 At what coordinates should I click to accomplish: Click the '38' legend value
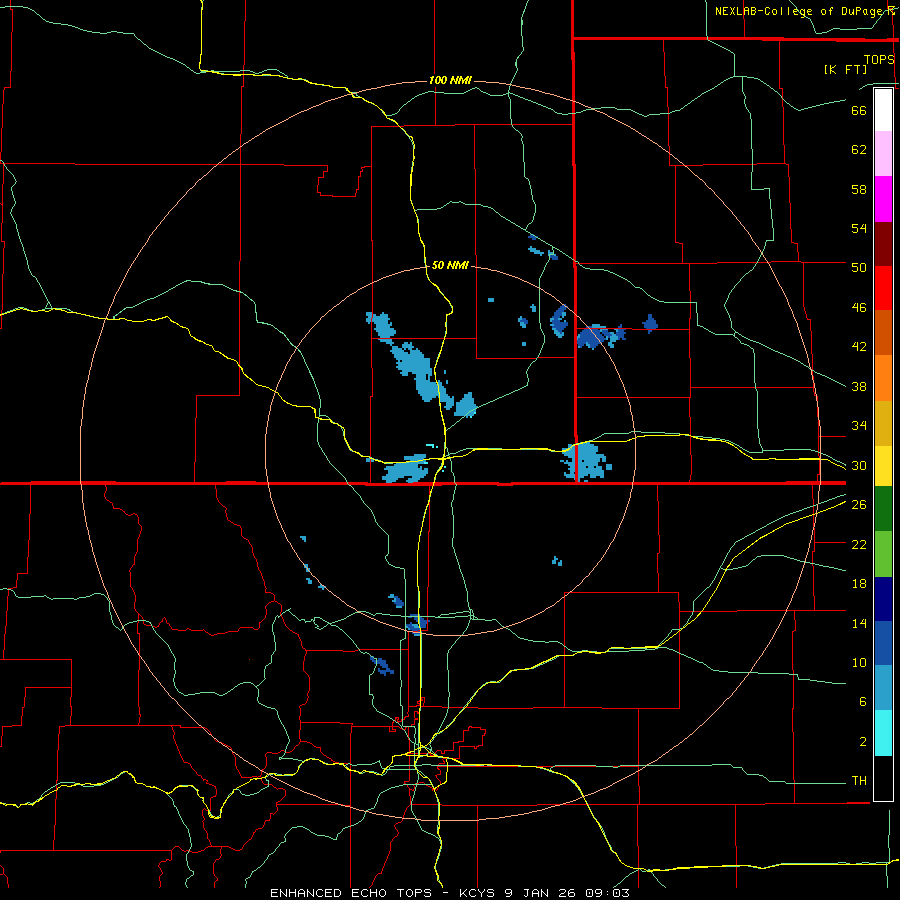click(859, 386)
